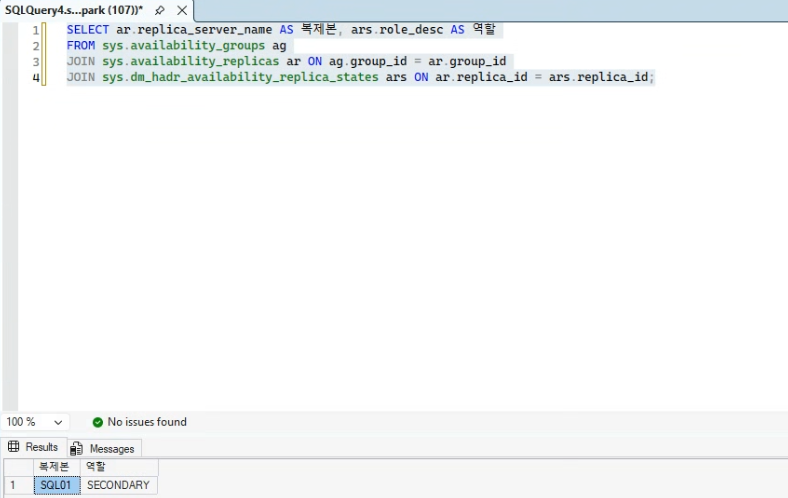Click sys.dm_hadr_availability_replica_states on line 4
The height and width of the screenshot is (498, 788).
240,77
